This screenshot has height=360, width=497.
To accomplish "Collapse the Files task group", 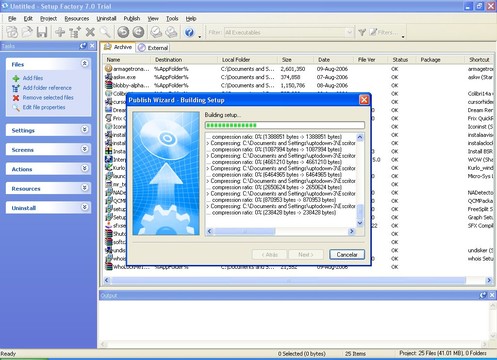I will pyautogui.click(x=85, y=63).
